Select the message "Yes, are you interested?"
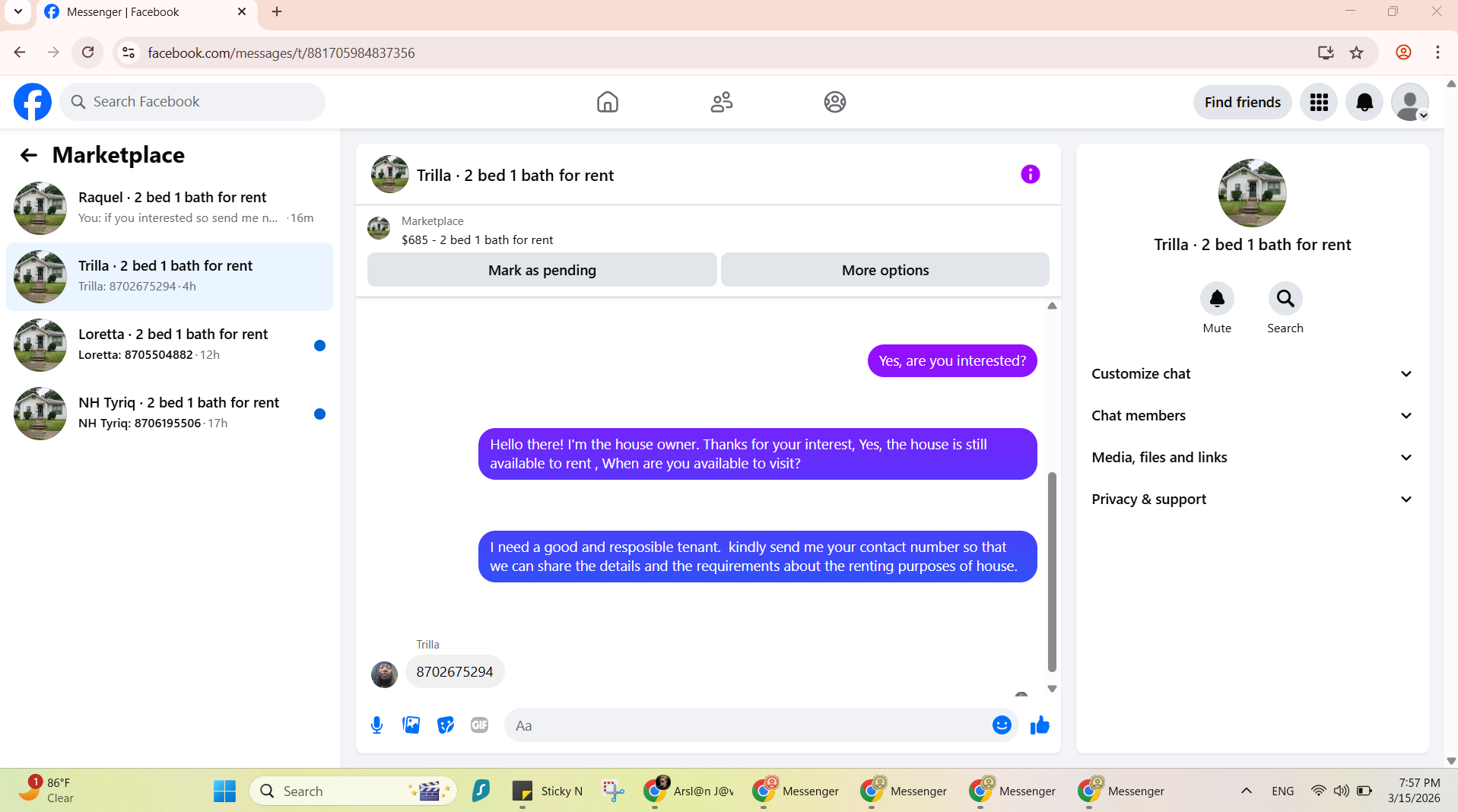The width and height of the screenshot is (1458, 812). 952,361
